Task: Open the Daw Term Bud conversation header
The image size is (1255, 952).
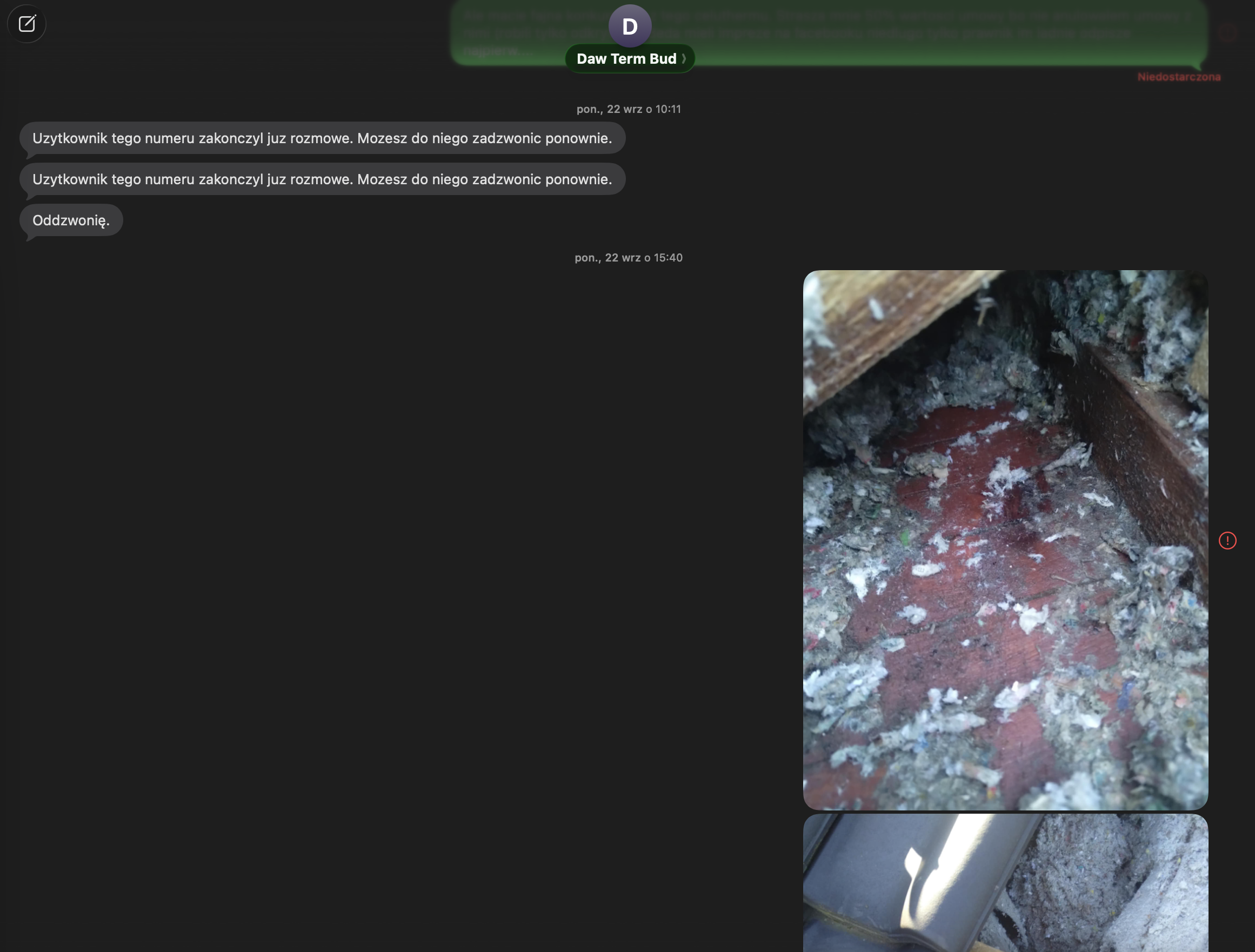Action: point(626,58)
